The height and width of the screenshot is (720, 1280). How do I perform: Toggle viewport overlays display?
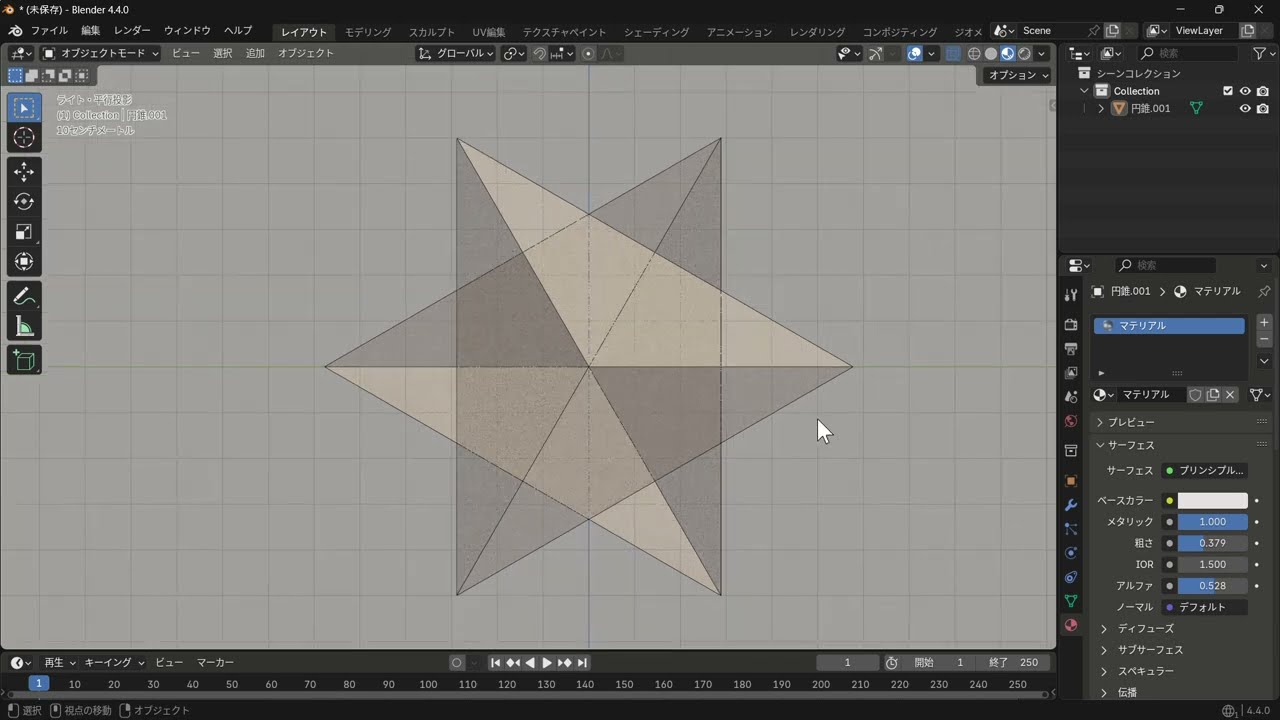(914, 53)
